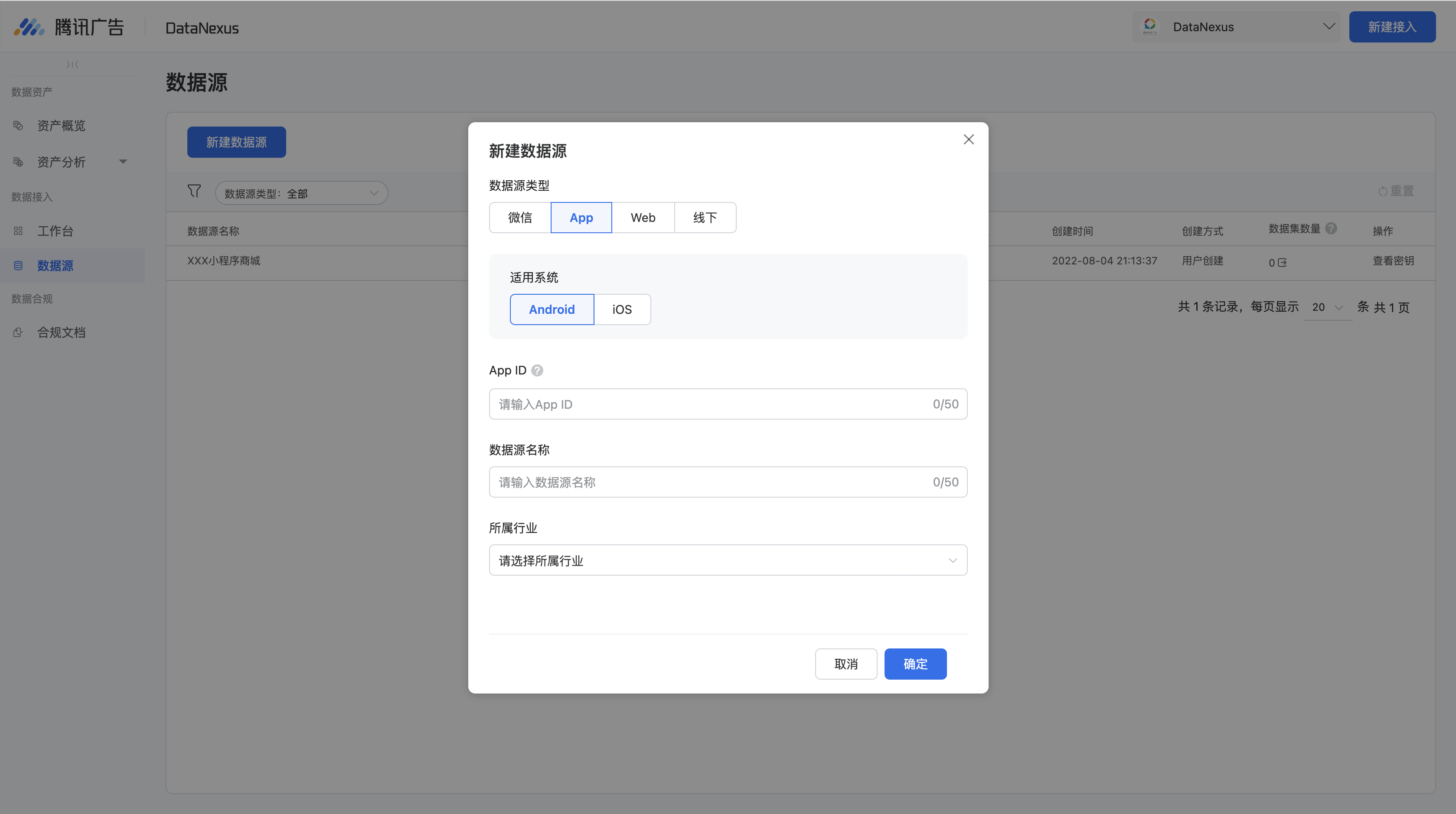Click the 2022-08-04 21:13:37 timestamp cell

[x=1104, y=261]
